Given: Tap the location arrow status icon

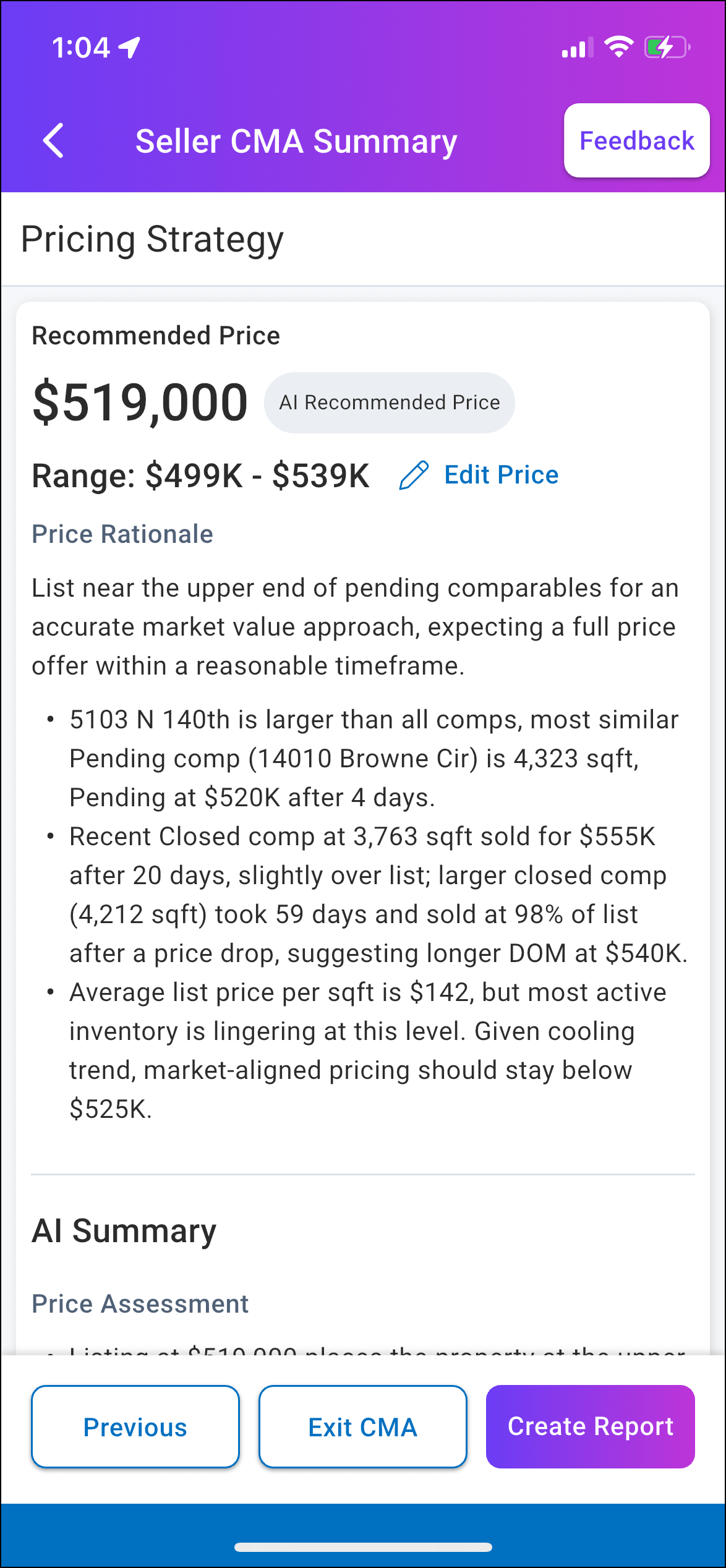Looking at the screenshot, I should (x=130, y=48).
